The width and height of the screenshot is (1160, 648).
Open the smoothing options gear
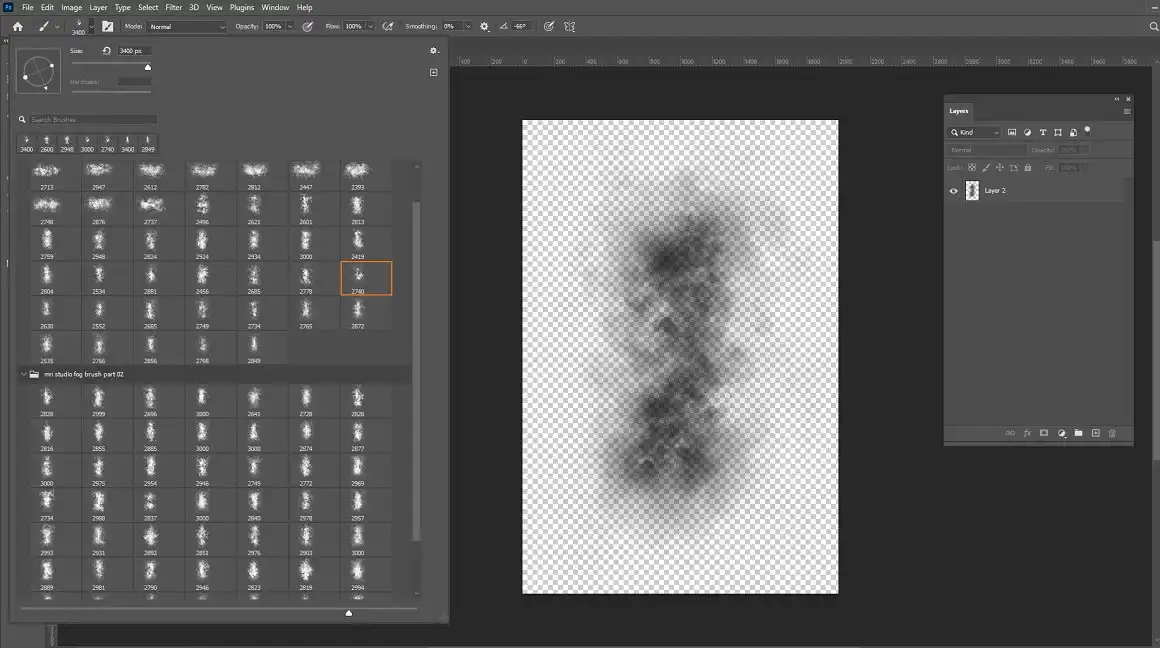(x=485, y=27)
